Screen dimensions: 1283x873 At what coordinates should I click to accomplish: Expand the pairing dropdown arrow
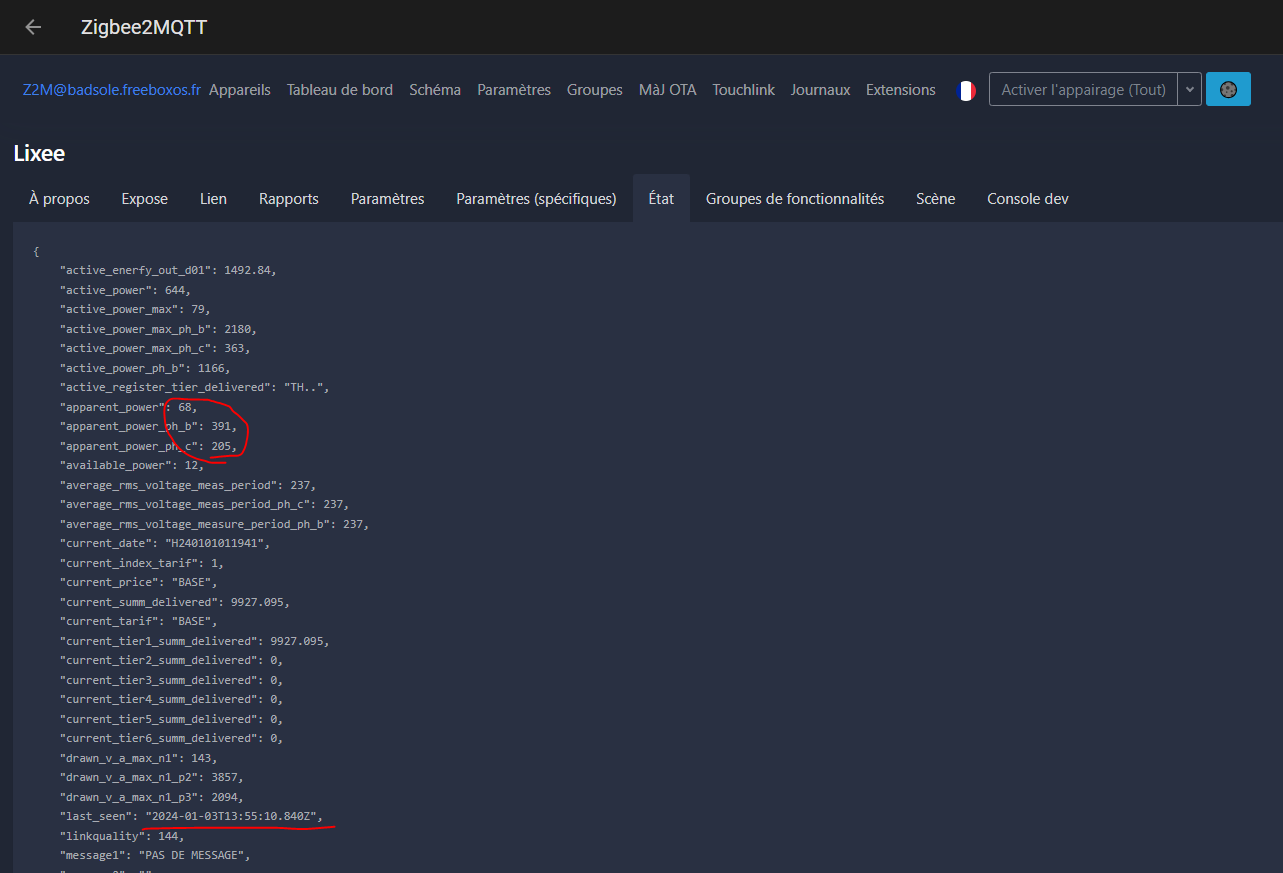[1189, 89]
